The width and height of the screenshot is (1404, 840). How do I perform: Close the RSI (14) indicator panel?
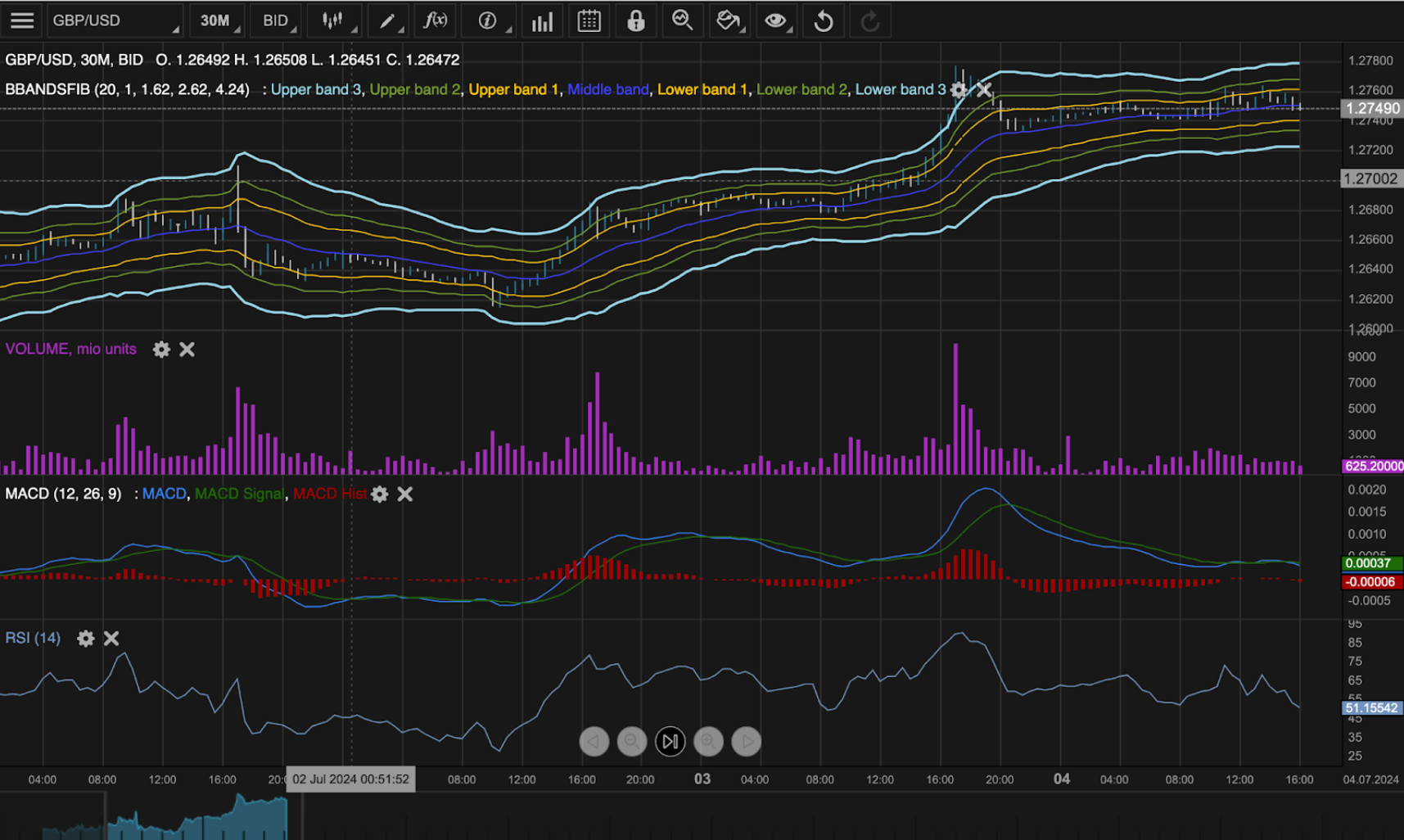(111, 639)
